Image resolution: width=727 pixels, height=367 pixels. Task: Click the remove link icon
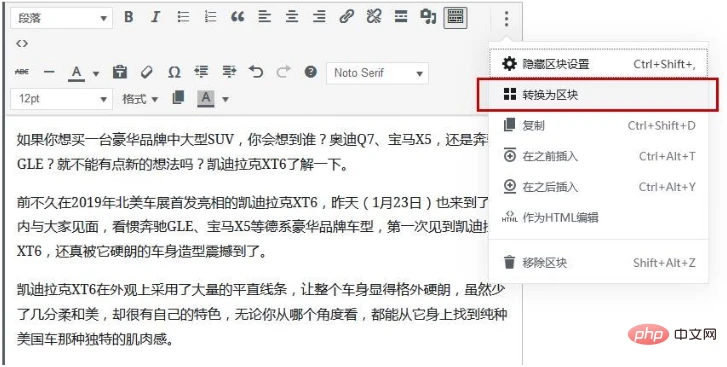[374, 18]
